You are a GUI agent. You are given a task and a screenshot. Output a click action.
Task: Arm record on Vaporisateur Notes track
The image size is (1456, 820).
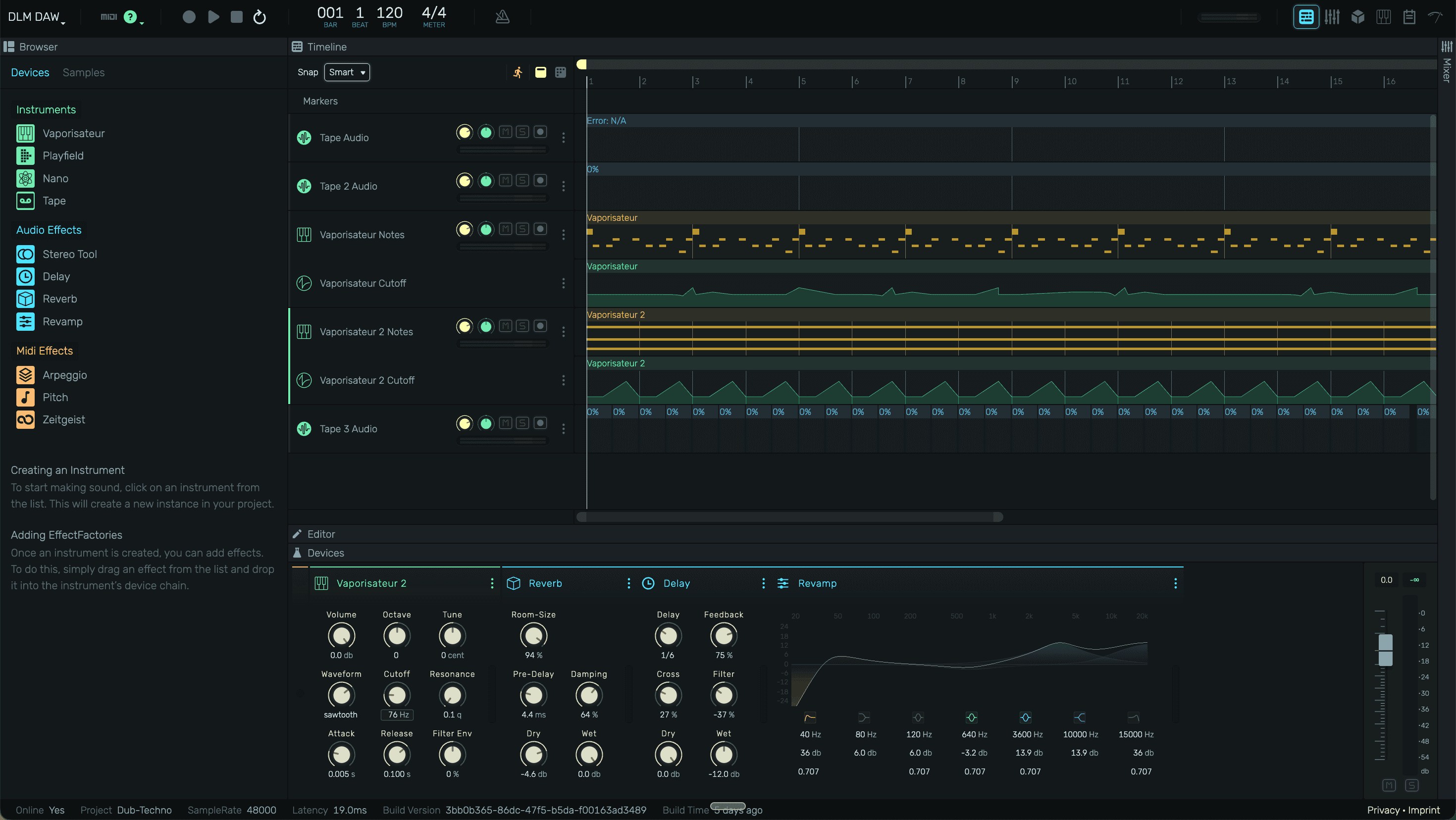click(540, 229)
